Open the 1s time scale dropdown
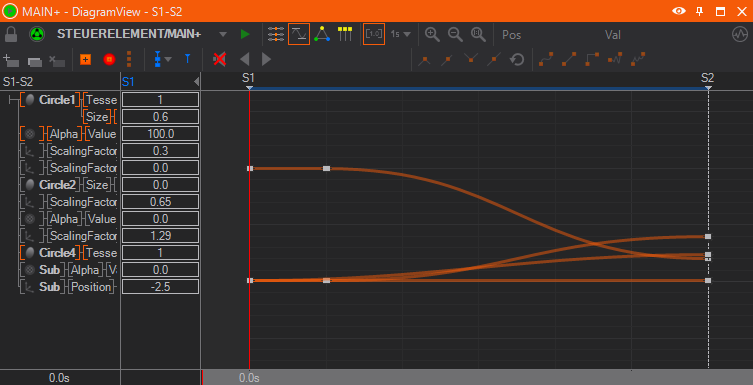Image resolution: width=753 pixels, height=385 pixels. (401, 34)
